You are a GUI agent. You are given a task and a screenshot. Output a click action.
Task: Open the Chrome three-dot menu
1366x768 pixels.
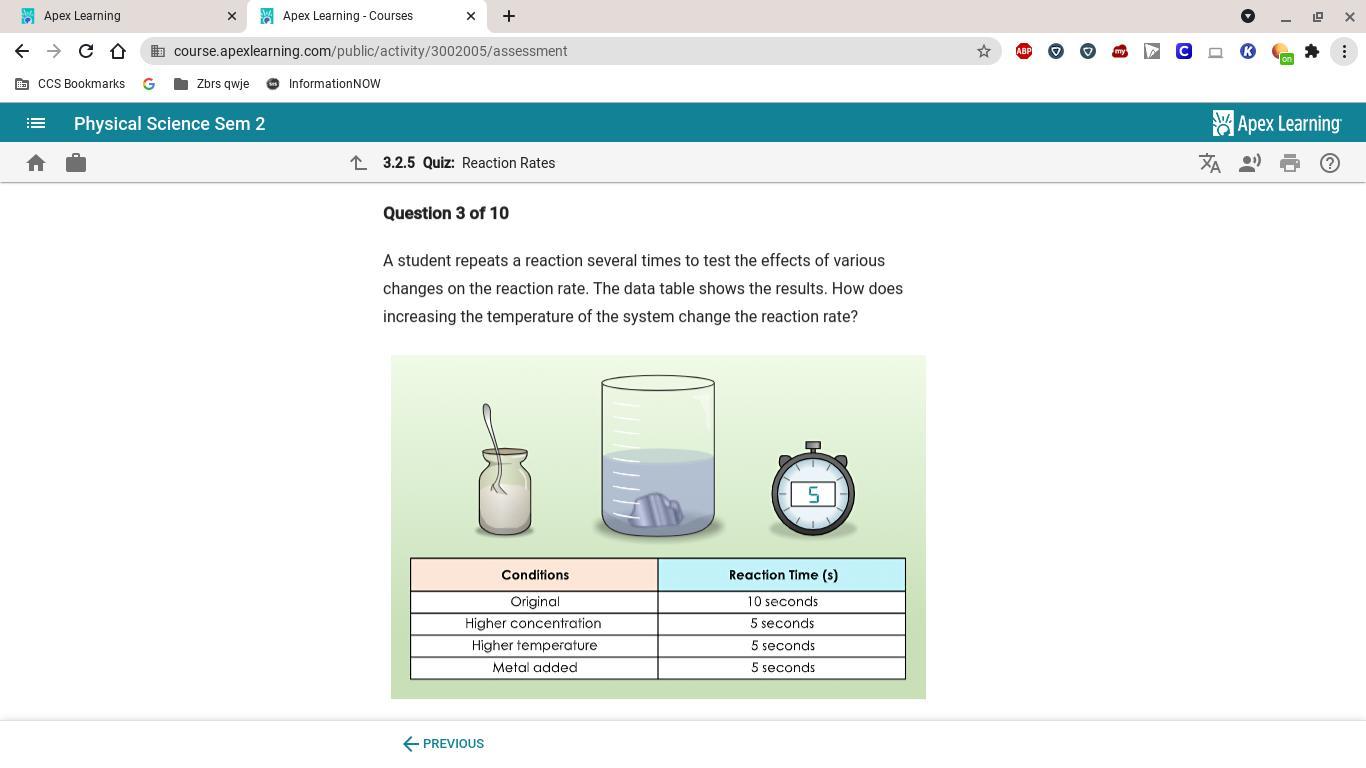point(1344,51)
